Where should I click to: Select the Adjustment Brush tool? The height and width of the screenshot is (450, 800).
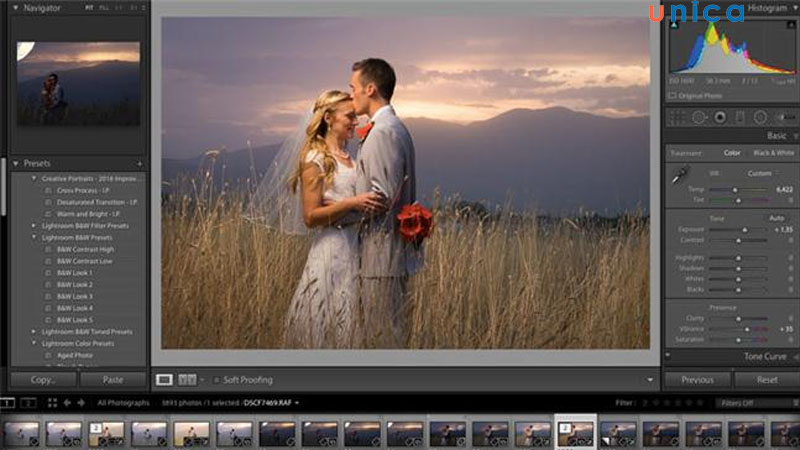(785, 117)
